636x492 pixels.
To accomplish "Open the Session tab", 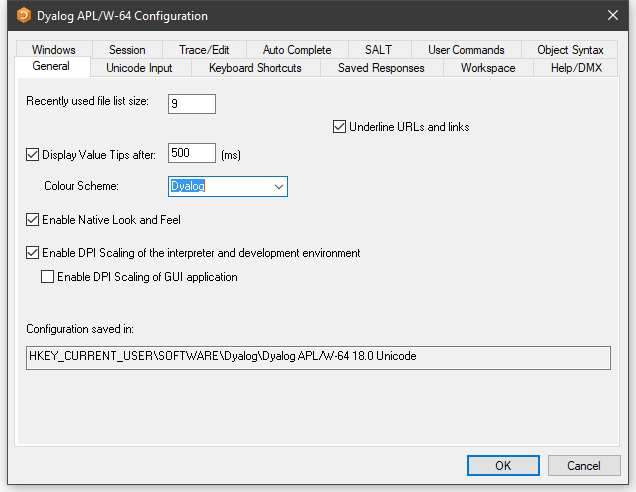I will (127, 50).
